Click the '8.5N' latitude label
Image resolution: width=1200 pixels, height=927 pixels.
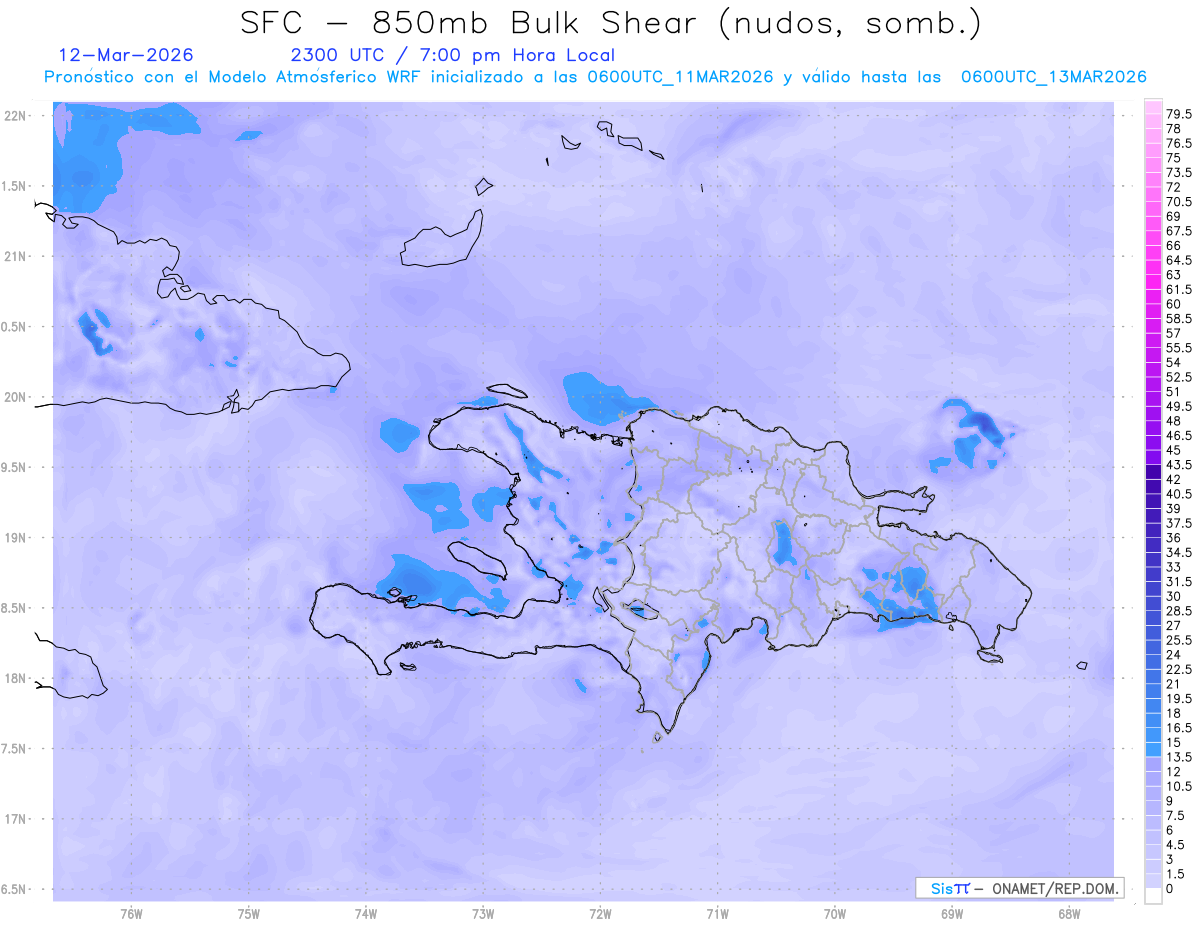click(x=15, y=608)
